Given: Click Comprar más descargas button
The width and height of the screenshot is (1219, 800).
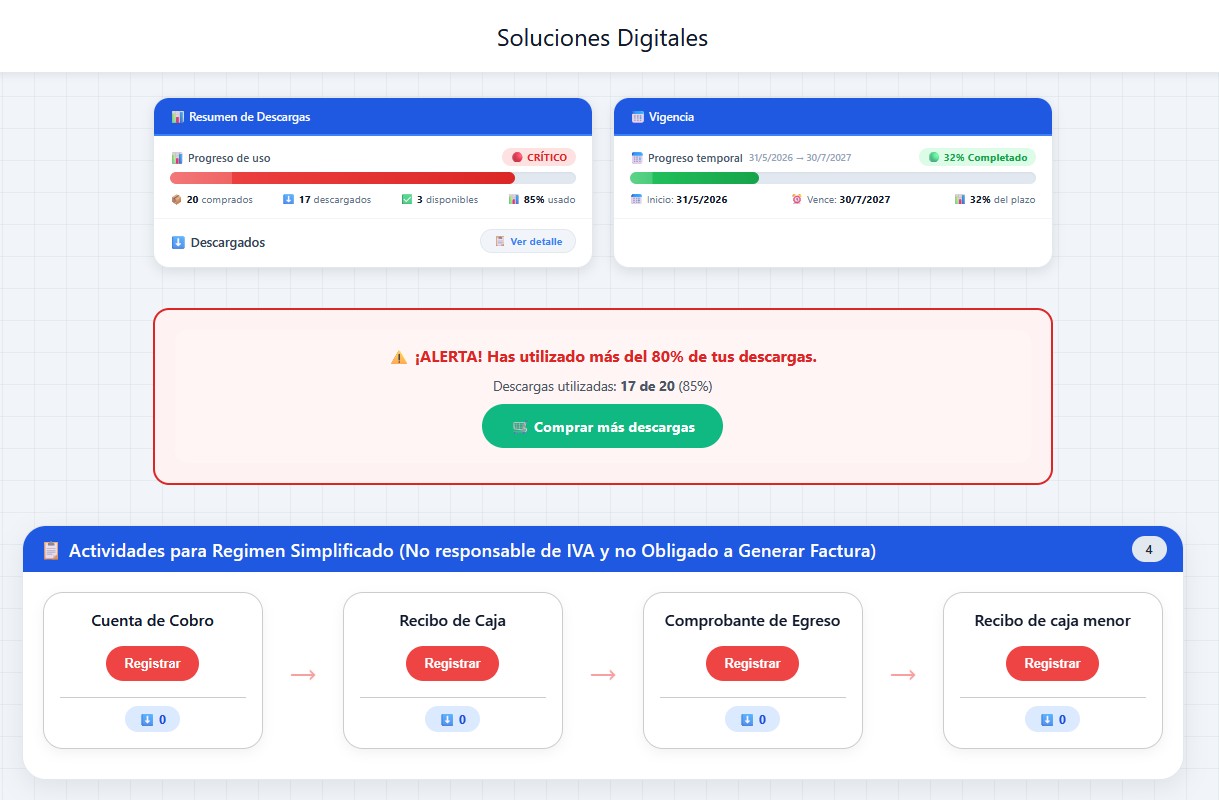Looking at the screenshot, I should (602, 426).
